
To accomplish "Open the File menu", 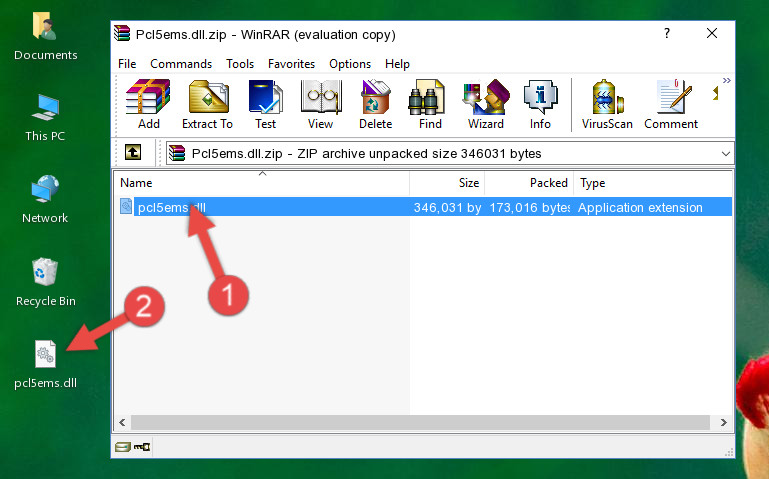I will click(127, 64).
